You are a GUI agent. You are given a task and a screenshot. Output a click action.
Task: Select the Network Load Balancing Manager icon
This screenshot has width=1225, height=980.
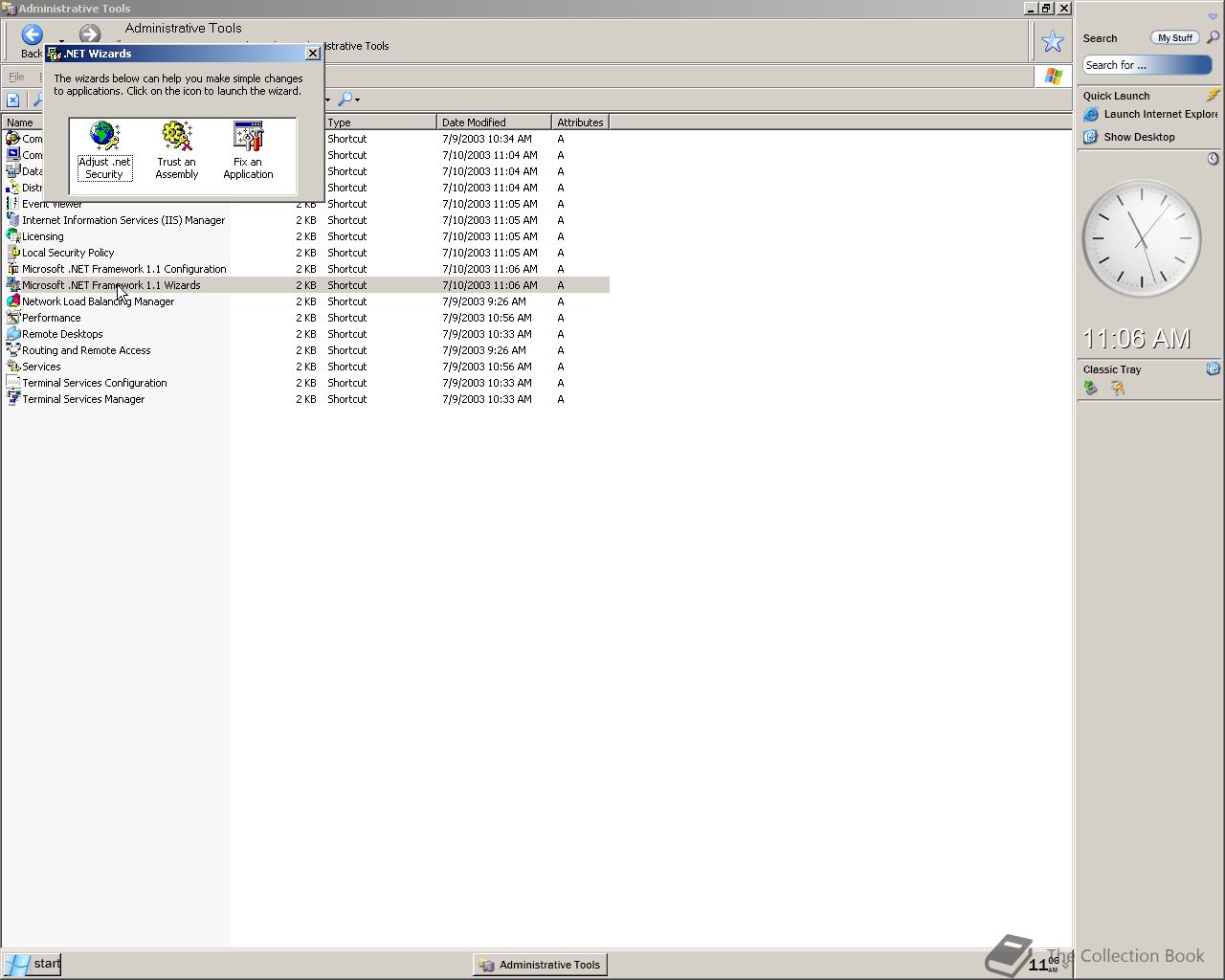click(12, 301)
